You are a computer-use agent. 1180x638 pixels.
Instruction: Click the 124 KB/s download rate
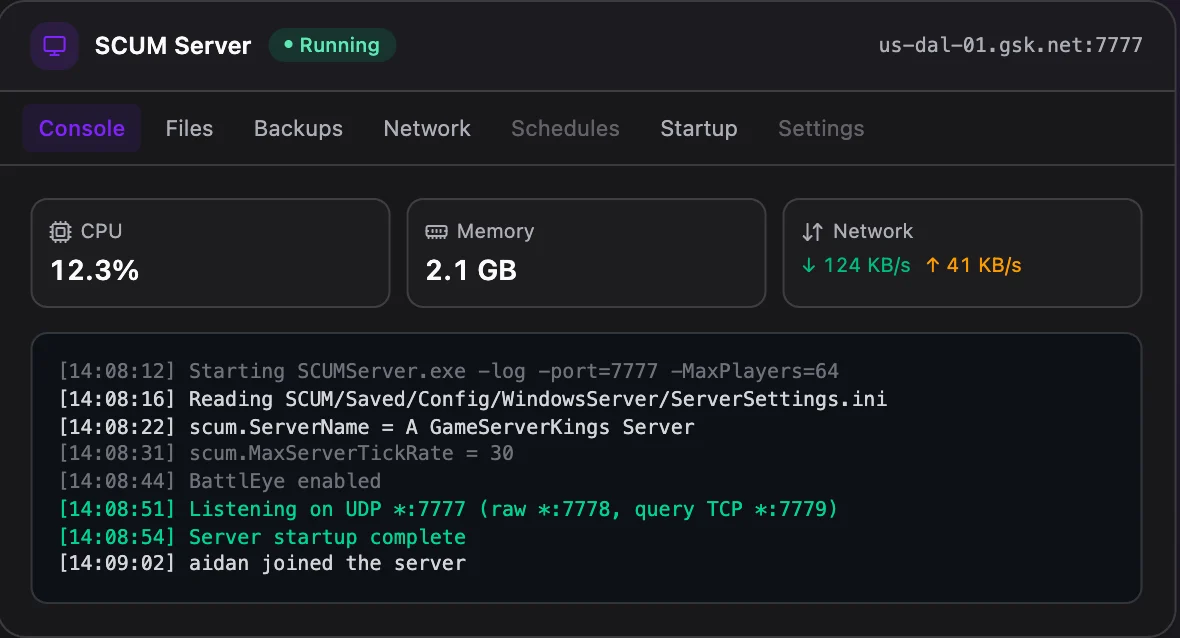[x=867, y=265]
